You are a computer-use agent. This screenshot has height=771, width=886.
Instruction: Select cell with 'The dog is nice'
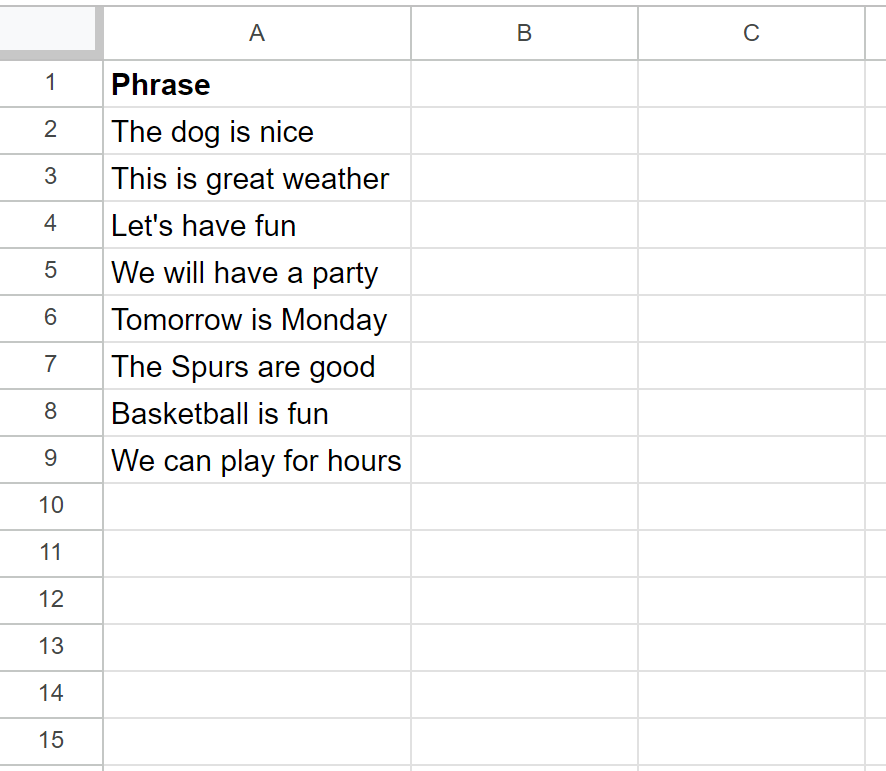point(257,131)
